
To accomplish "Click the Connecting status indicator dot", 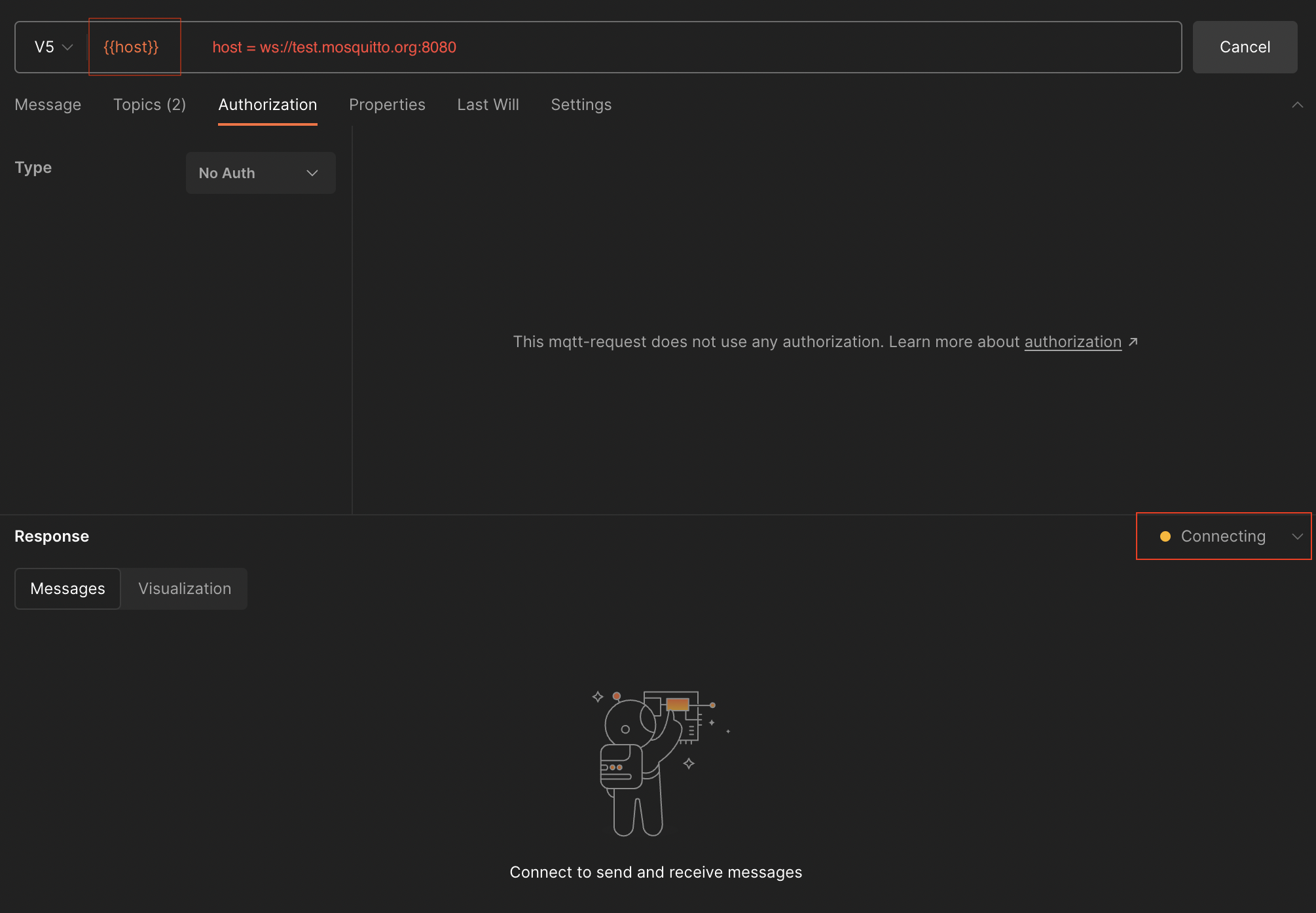I will pyautogui.click(x=1165, y=536).
